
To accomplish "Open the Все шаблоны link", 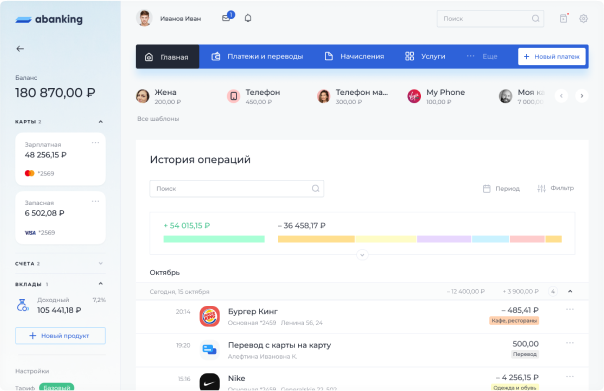I will [x=158, y=119].
